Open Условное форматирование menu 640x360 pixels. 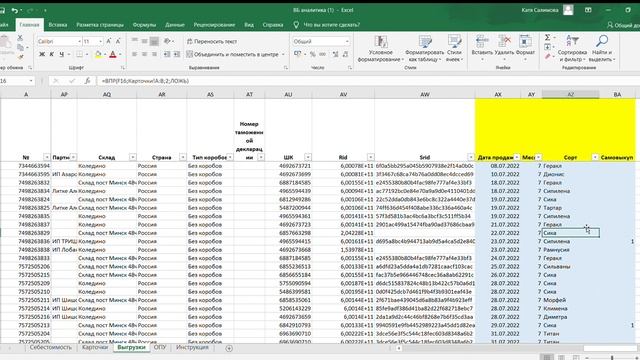coord(380,49)
